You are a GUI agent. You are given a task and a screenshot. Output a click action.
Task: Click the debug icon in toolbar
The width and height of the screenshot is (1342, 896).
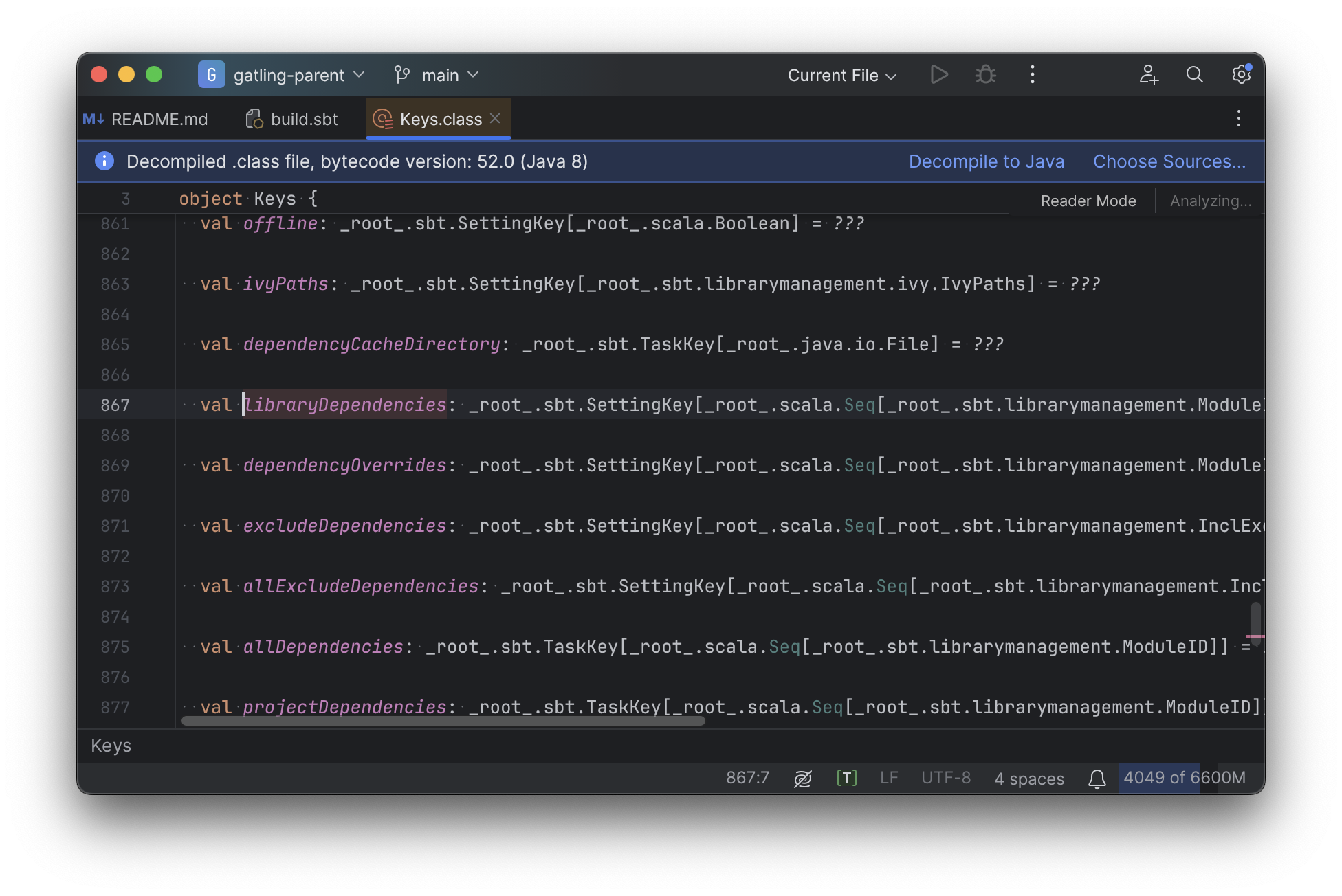click(x=985, y=74)
